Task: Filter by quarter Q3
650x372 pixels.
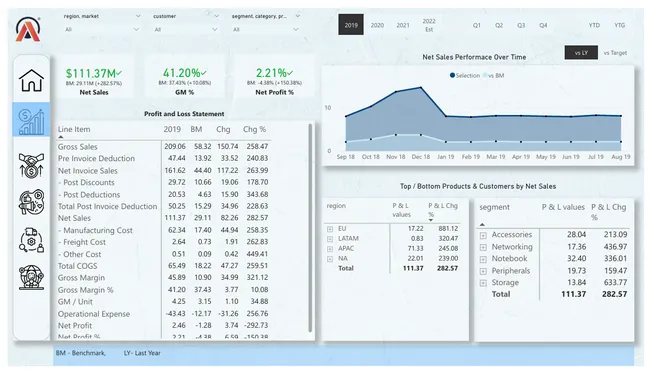Action: 521,25
